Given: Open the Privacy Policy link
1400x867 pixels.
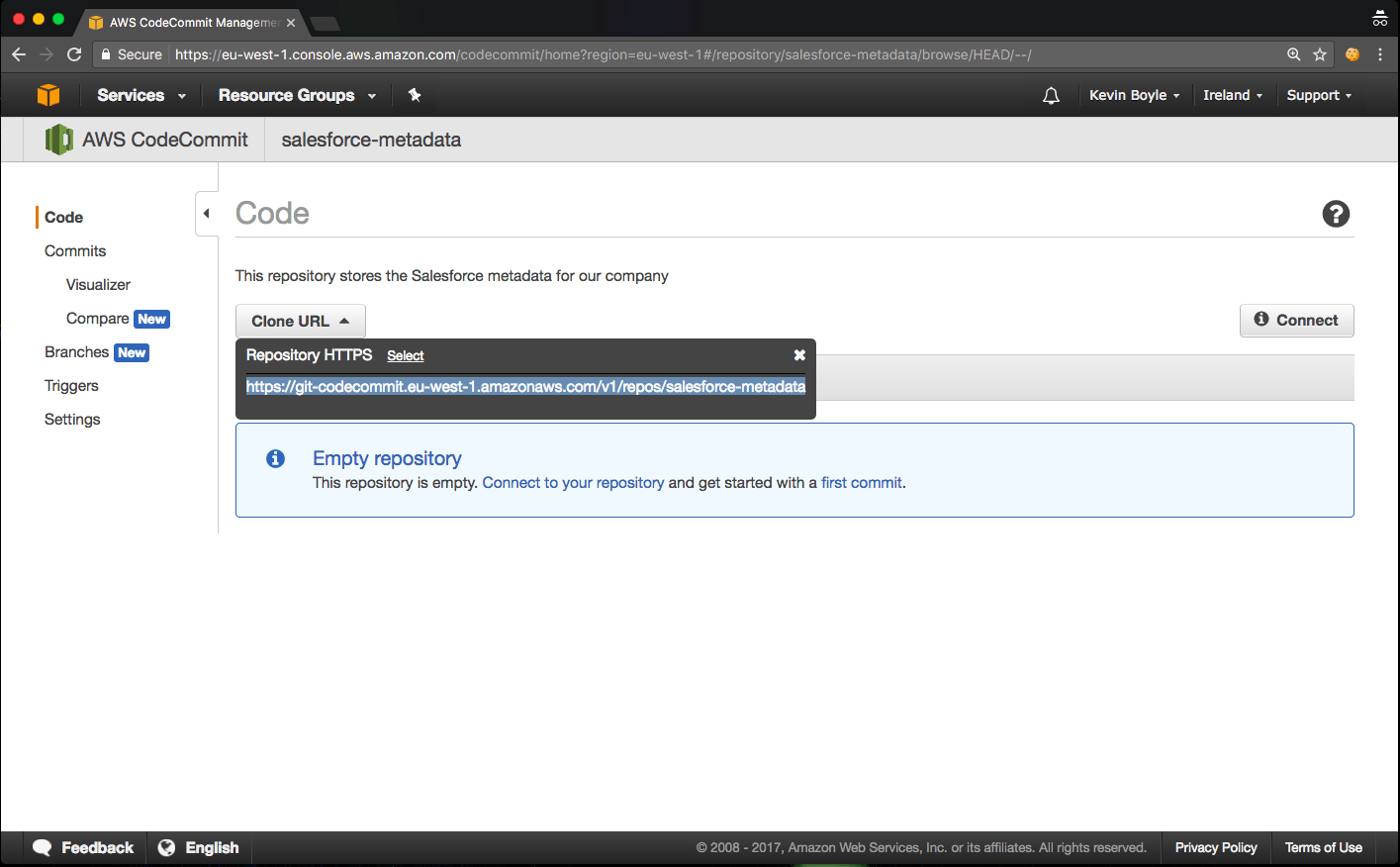Looking at the screenshot, I should click(1216, 847).
